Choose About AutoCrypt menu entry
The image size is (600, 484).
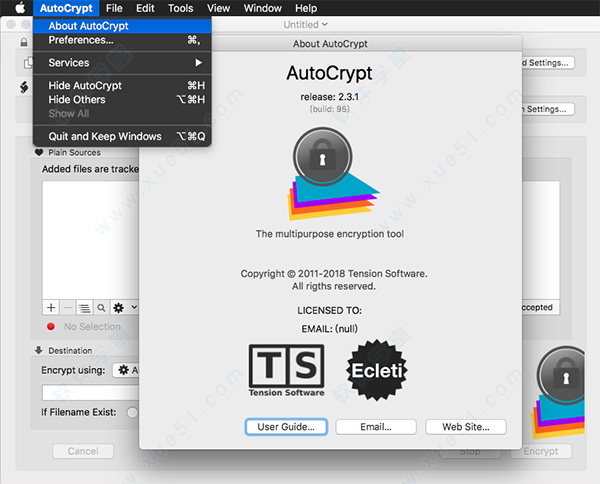(122, 26)
